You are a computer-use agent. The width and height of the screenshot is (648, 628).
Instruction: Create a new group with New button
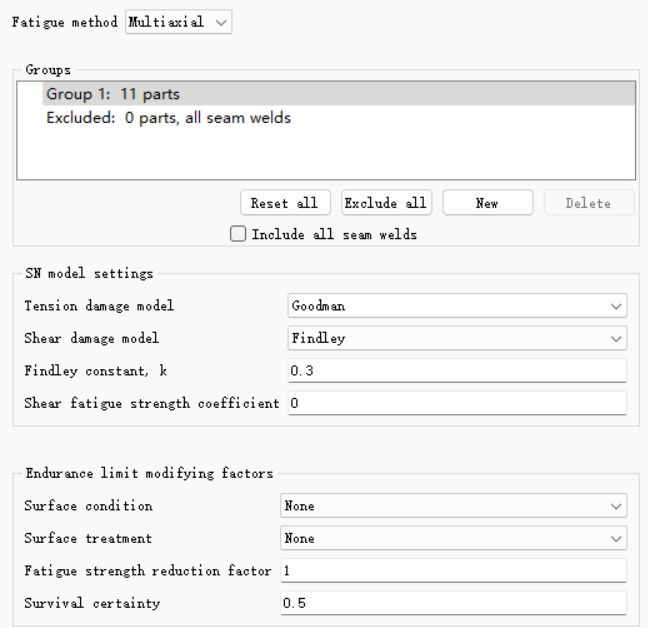(488, 203)
